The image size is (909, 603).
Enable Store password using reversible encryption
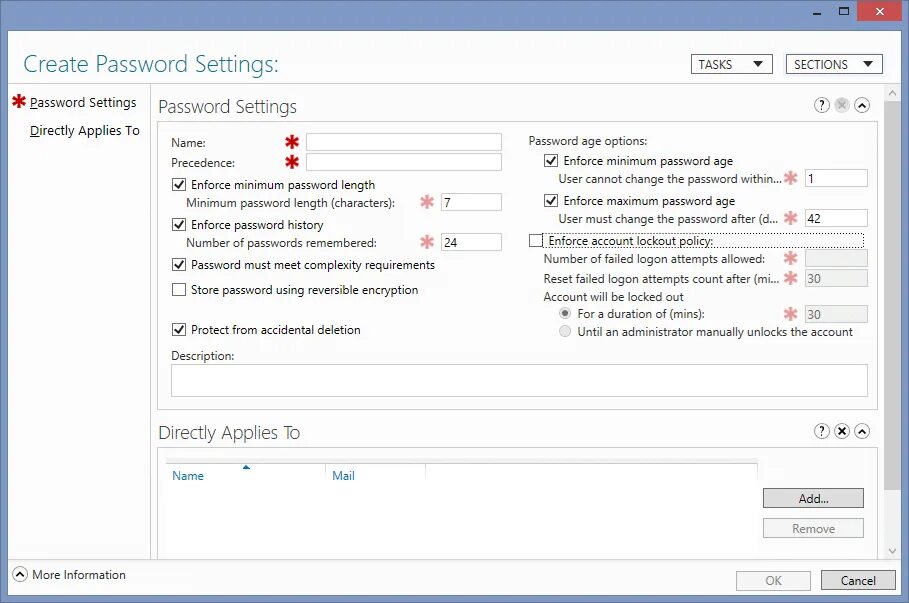[x=180, y=290]
